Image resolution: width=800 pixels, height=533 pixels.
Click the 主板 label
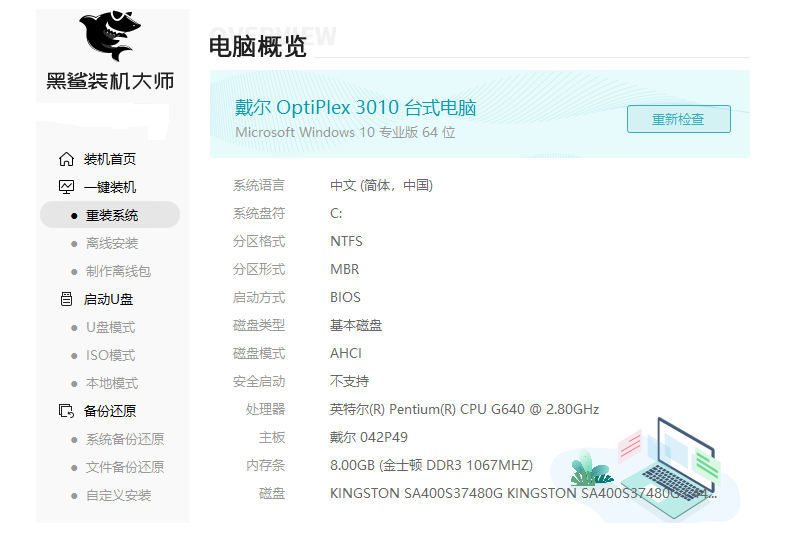272,438
